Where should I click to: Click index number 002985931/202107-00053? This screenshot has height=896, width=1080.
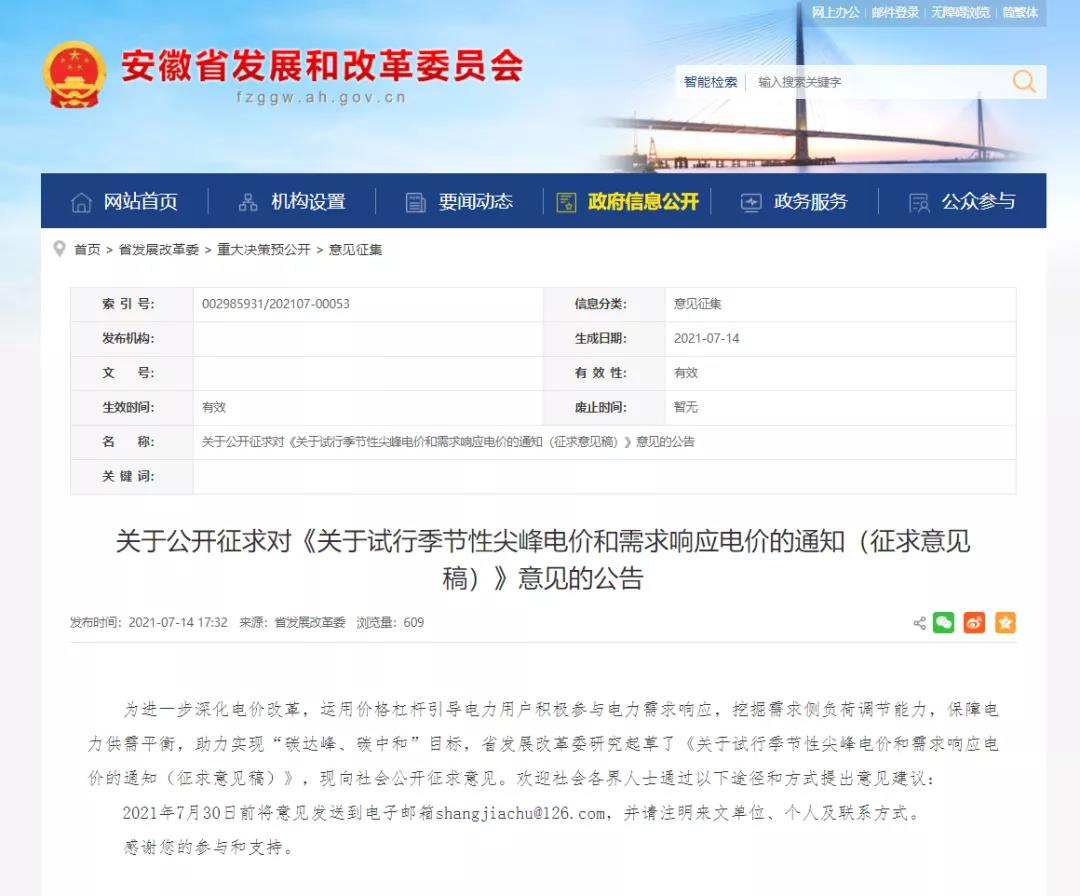tap(276, 304)
